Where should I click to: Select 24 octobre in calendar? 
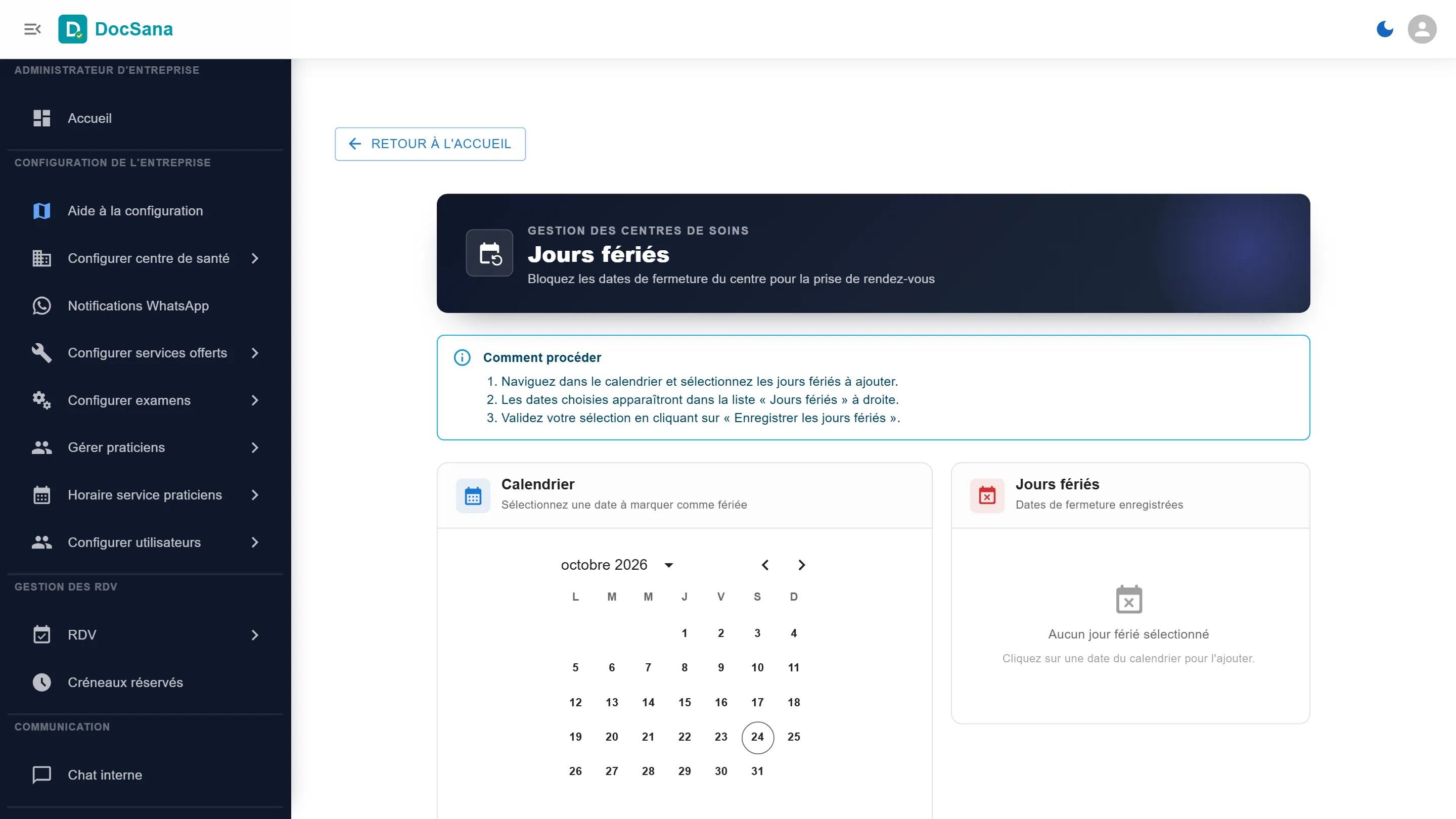(757, 737)
